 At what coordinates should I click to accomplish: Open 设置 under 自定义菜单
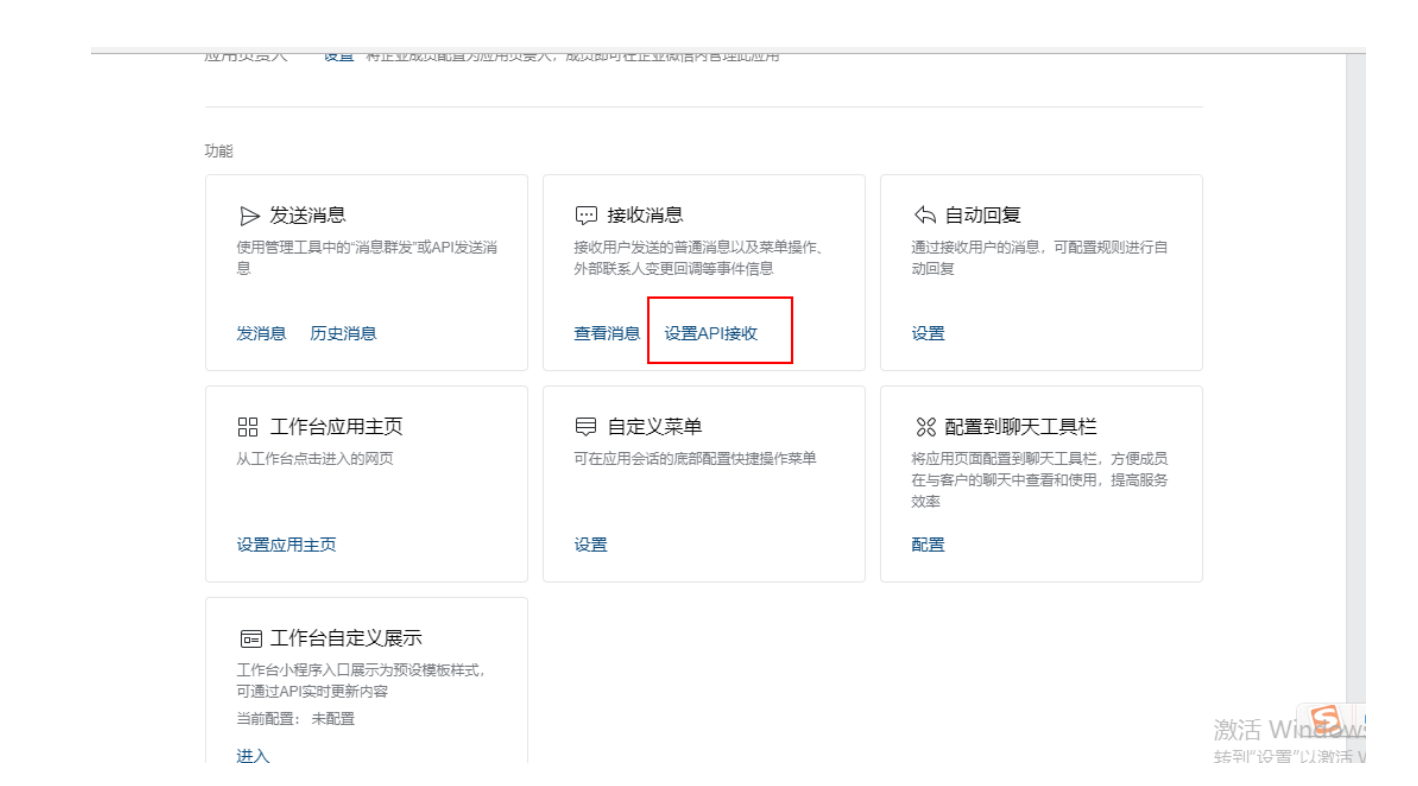pos(591,545)
